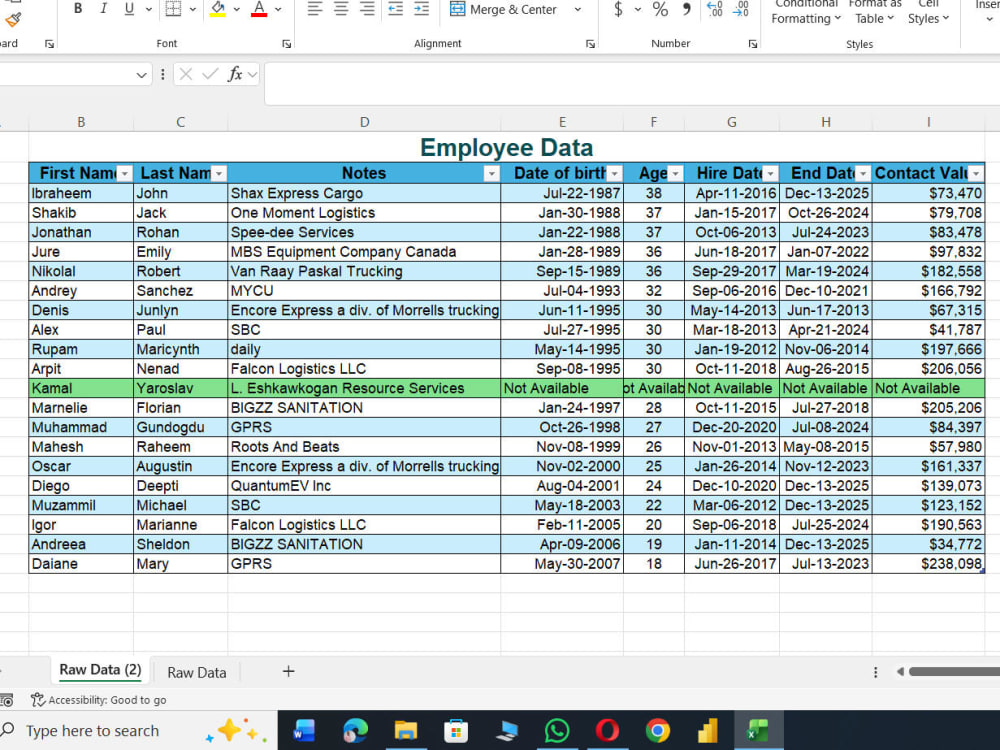Apply red Font Color
Image resolution: width=1000 pixels, height=750 pixels.
pyautogui.click(x=259, y=9)
